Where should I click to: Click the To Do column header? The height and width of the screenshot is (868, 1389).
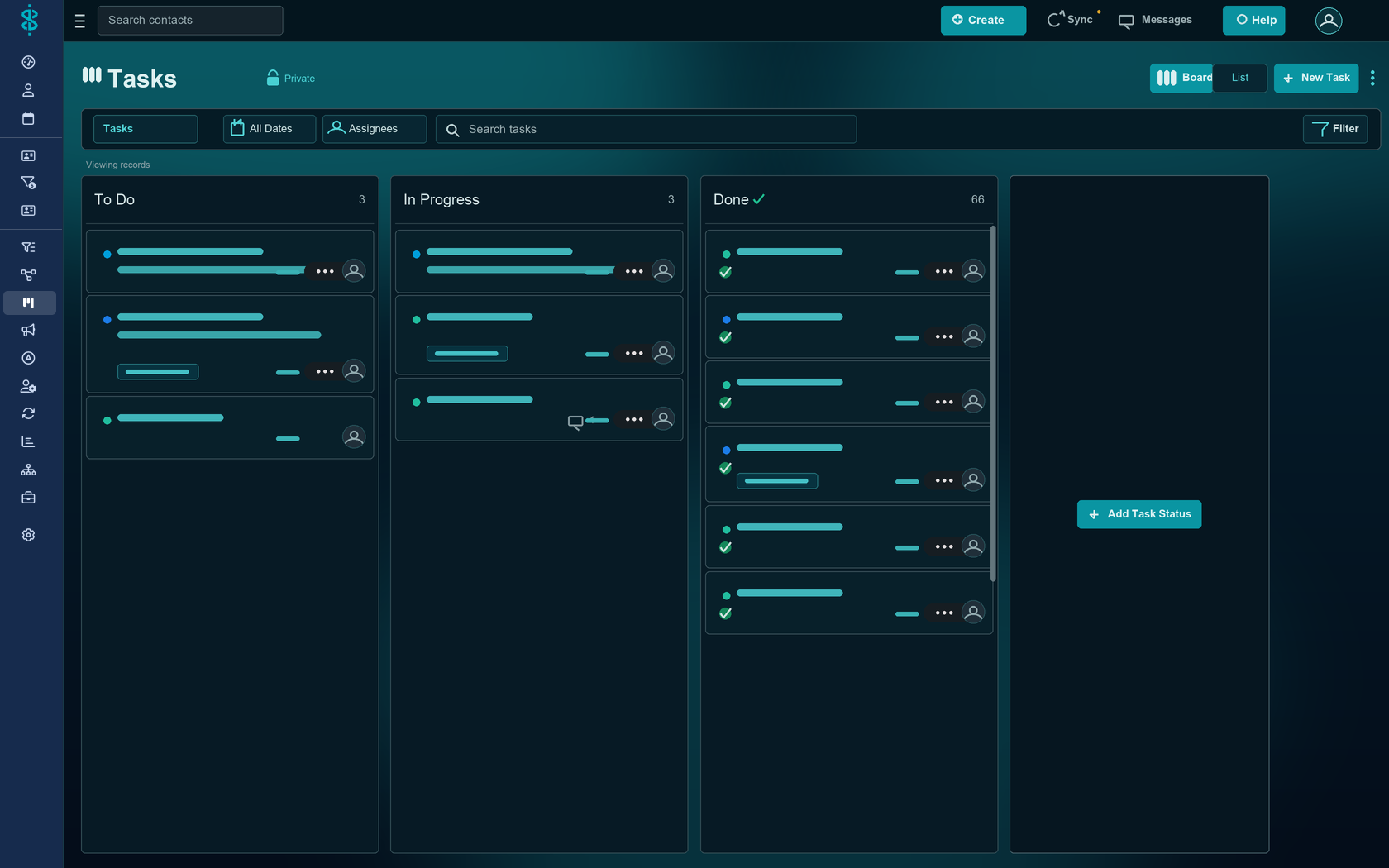[115, 199]
